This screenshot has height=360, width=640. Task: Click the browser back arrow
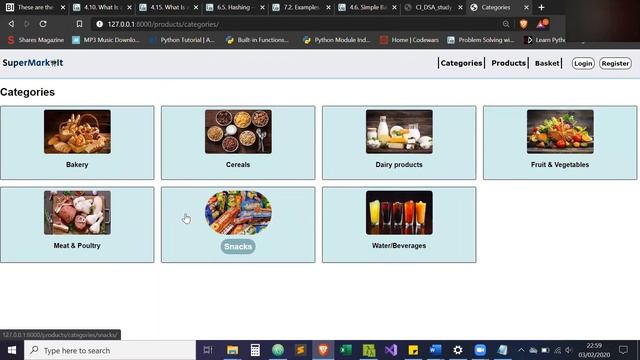click(x=11, y=24)
